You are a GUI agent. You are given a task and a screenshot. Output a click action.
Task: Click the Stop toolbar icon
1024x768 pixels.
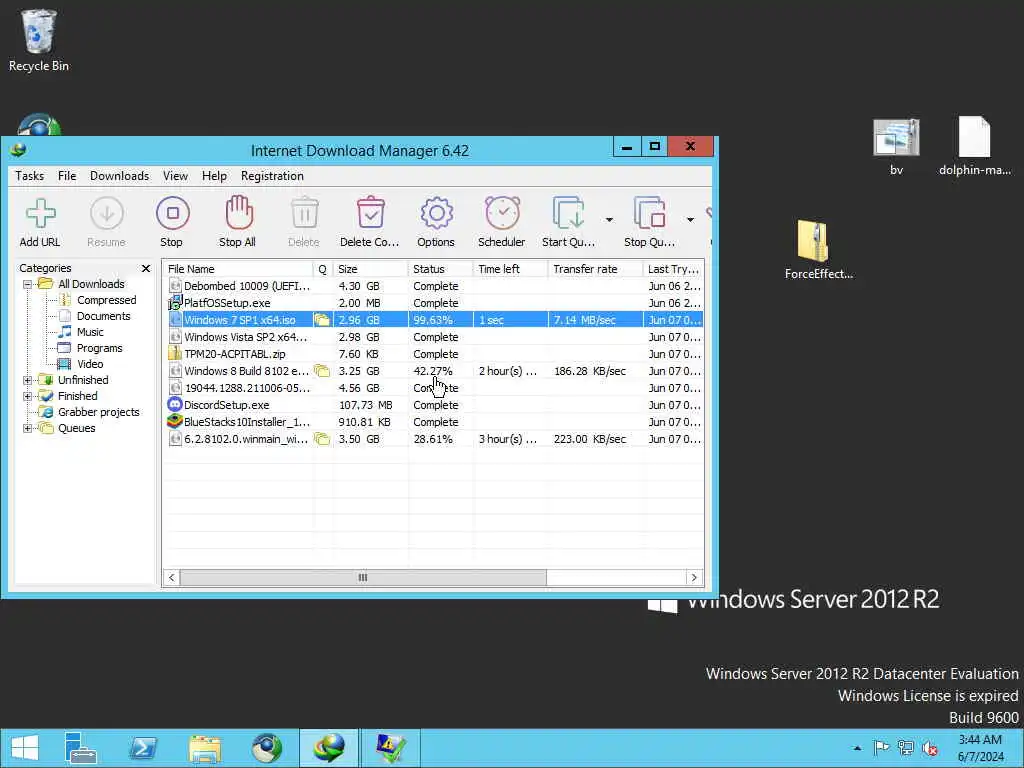[x=172, y=222]
